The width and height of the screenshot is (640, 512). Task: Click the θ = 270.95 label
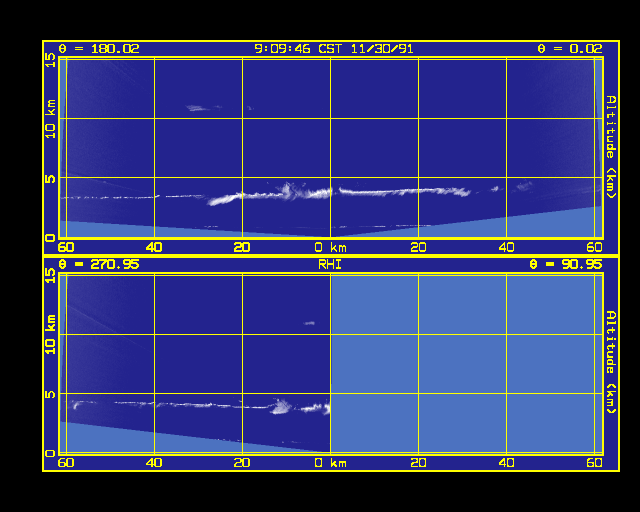(99, 265)
